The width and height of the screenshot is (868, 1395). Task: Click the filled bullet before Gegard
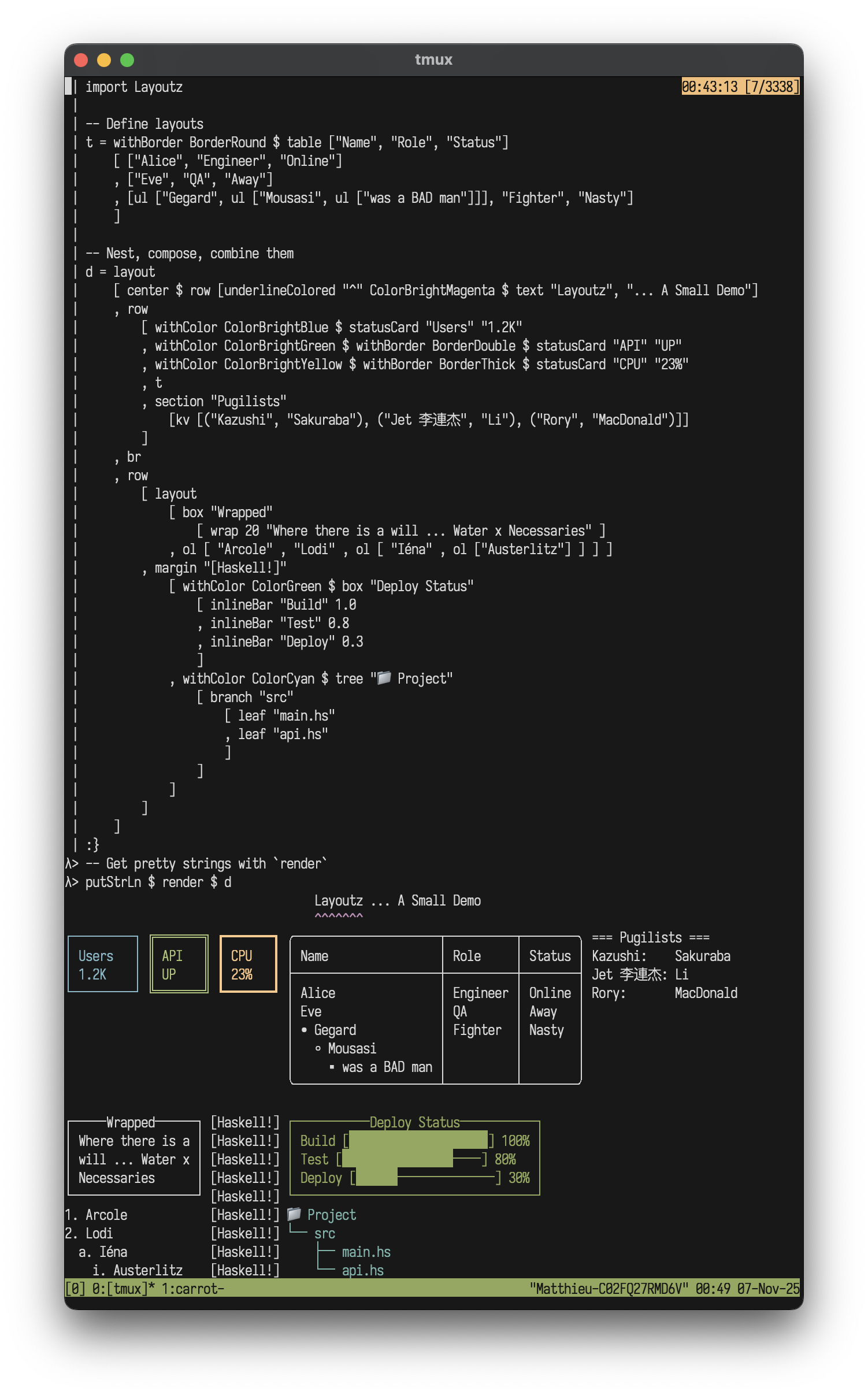(x=305, y=1030)
